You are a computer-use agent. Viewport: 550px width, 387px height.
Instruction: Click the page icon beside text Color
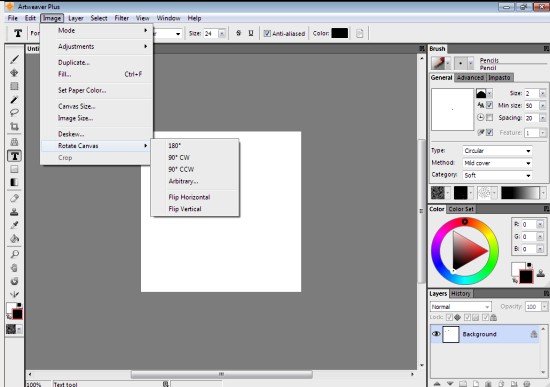360,33
